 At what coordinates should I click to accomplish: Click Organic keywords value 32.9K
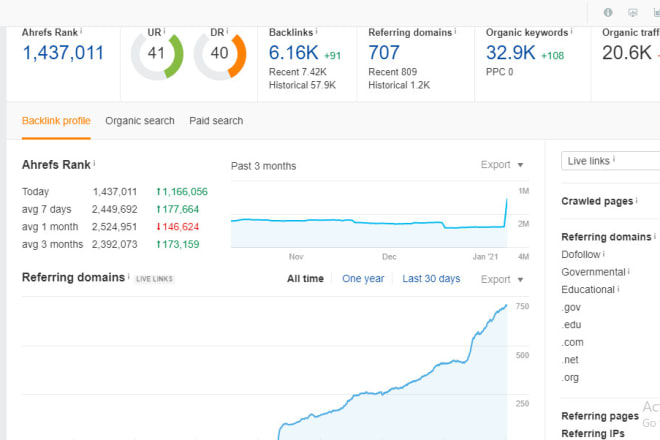click(x=511, y=53)
